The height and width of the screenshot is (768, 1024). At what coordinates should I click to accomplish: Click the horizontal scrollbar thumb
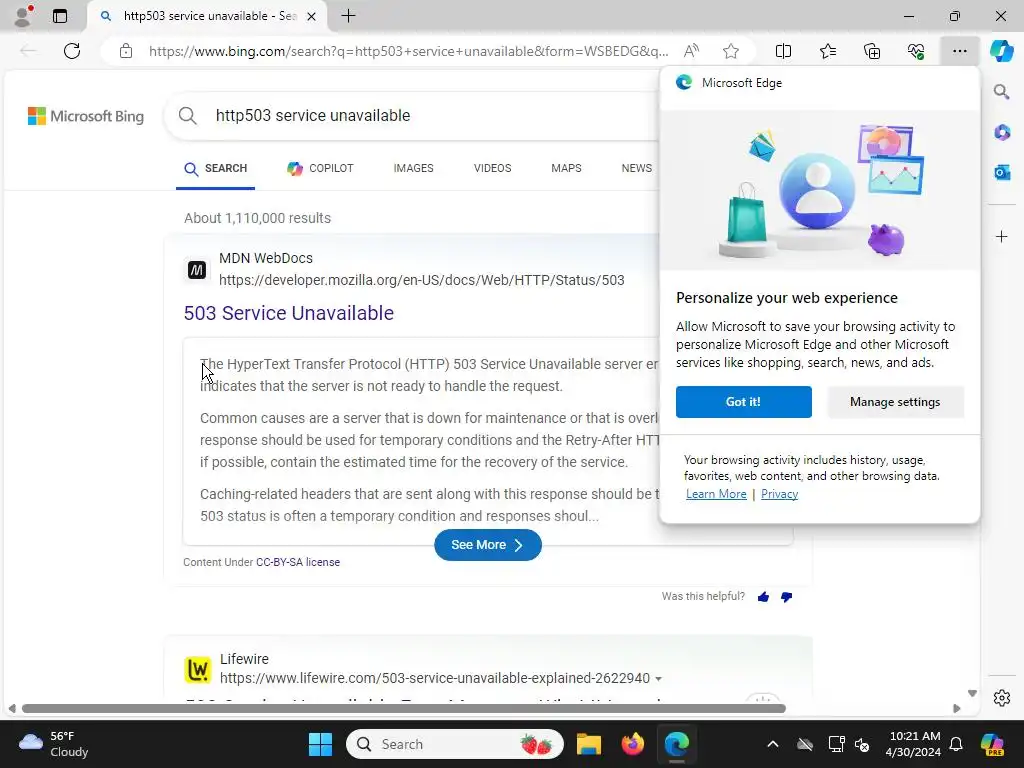coord(404,709)
